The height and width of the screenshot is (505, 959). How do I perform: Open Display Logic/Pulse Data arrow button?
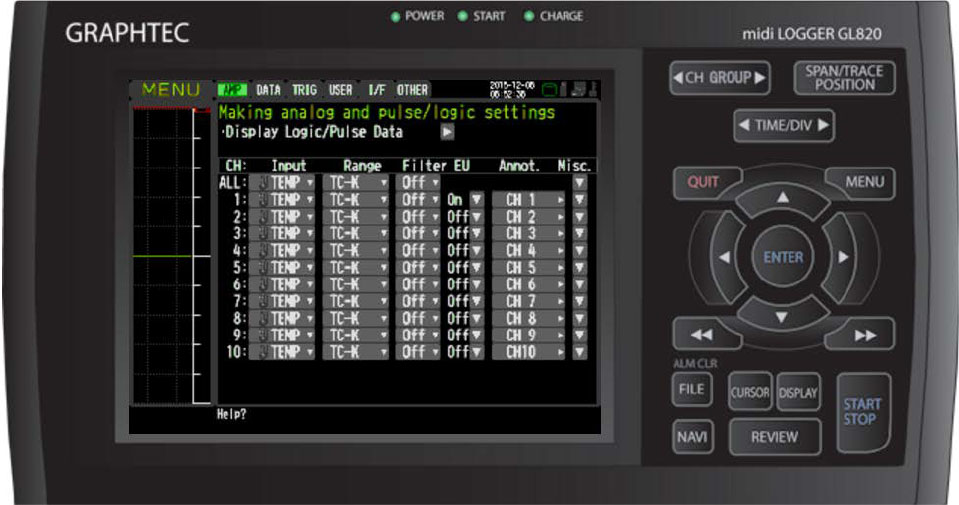tap(448, 131)
